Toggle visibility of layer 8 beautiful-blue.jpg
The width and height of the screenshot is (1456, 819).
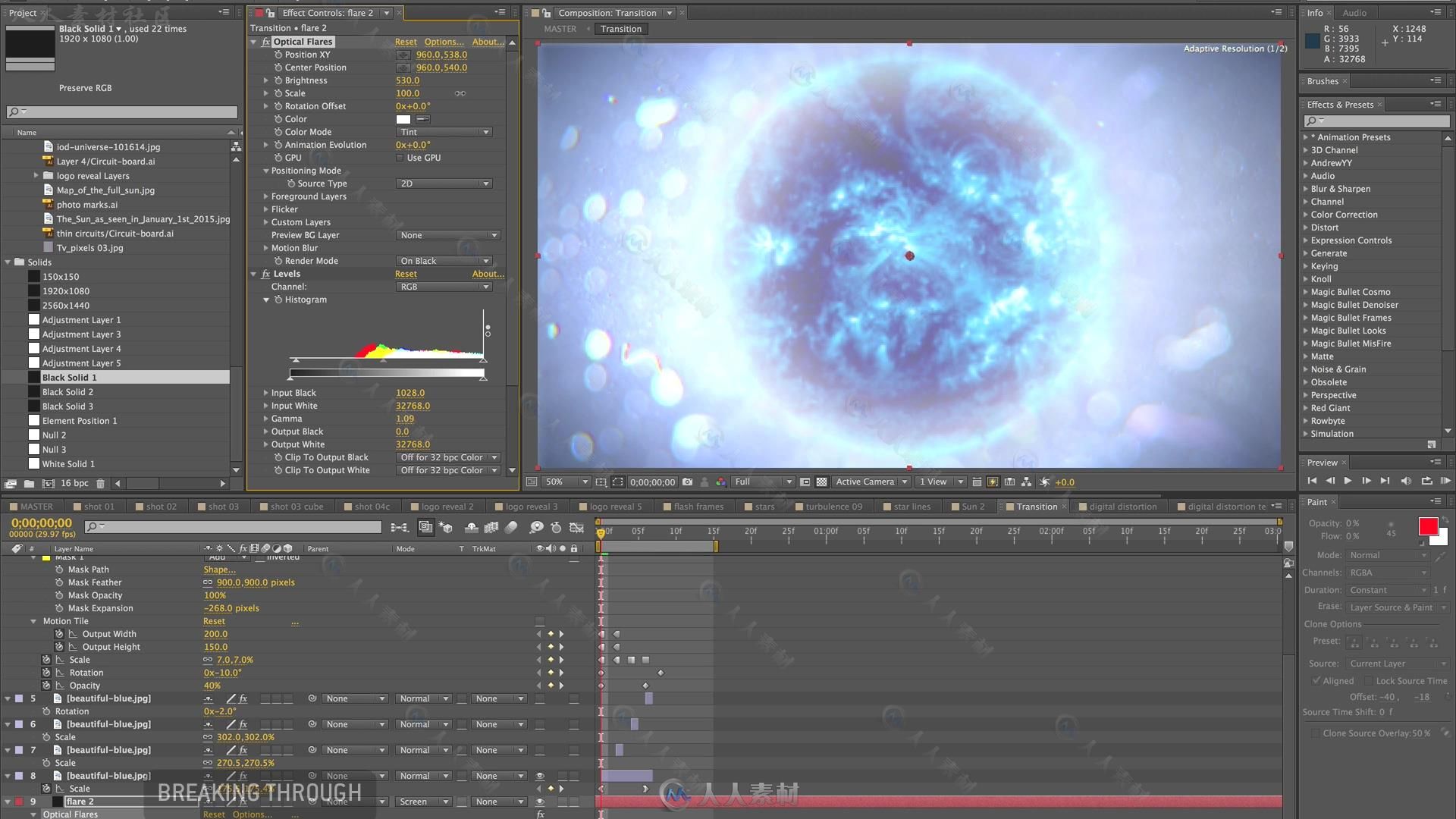pos(540,776)
